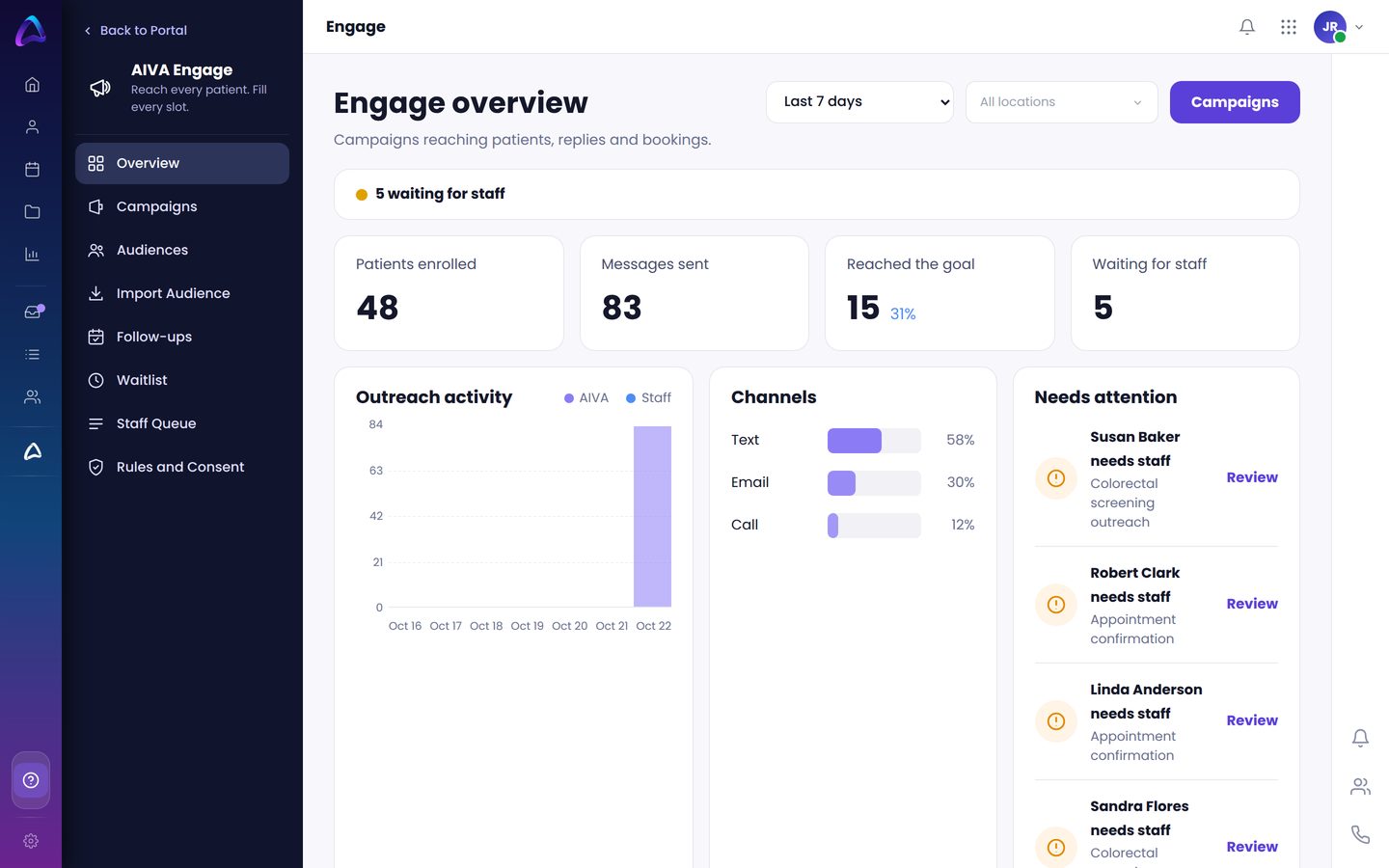Review Linda Anderson's item
Viewport: 1389px width, 868px height.
click(x=1252, y=720)
